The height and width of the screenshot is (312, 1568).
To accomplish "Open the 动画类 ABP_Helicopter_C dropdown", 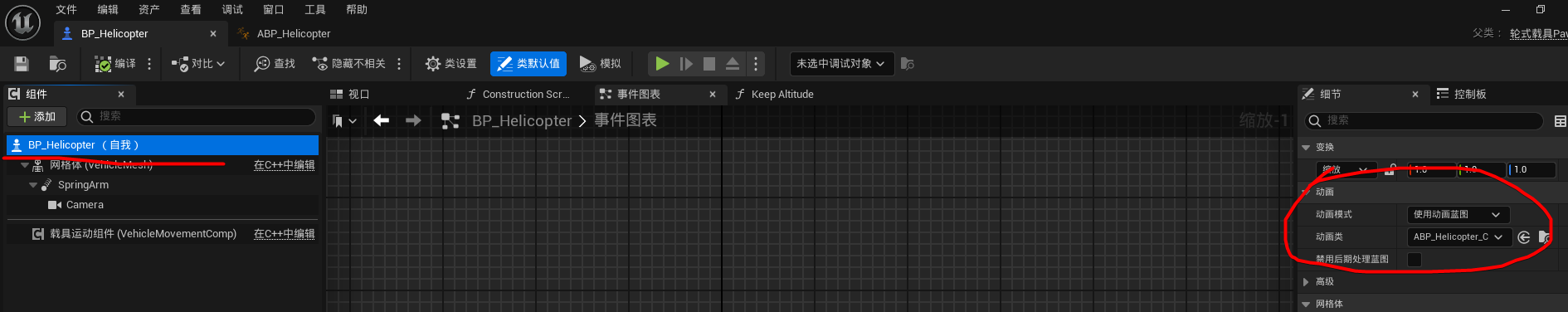I will click(1458, 237).
